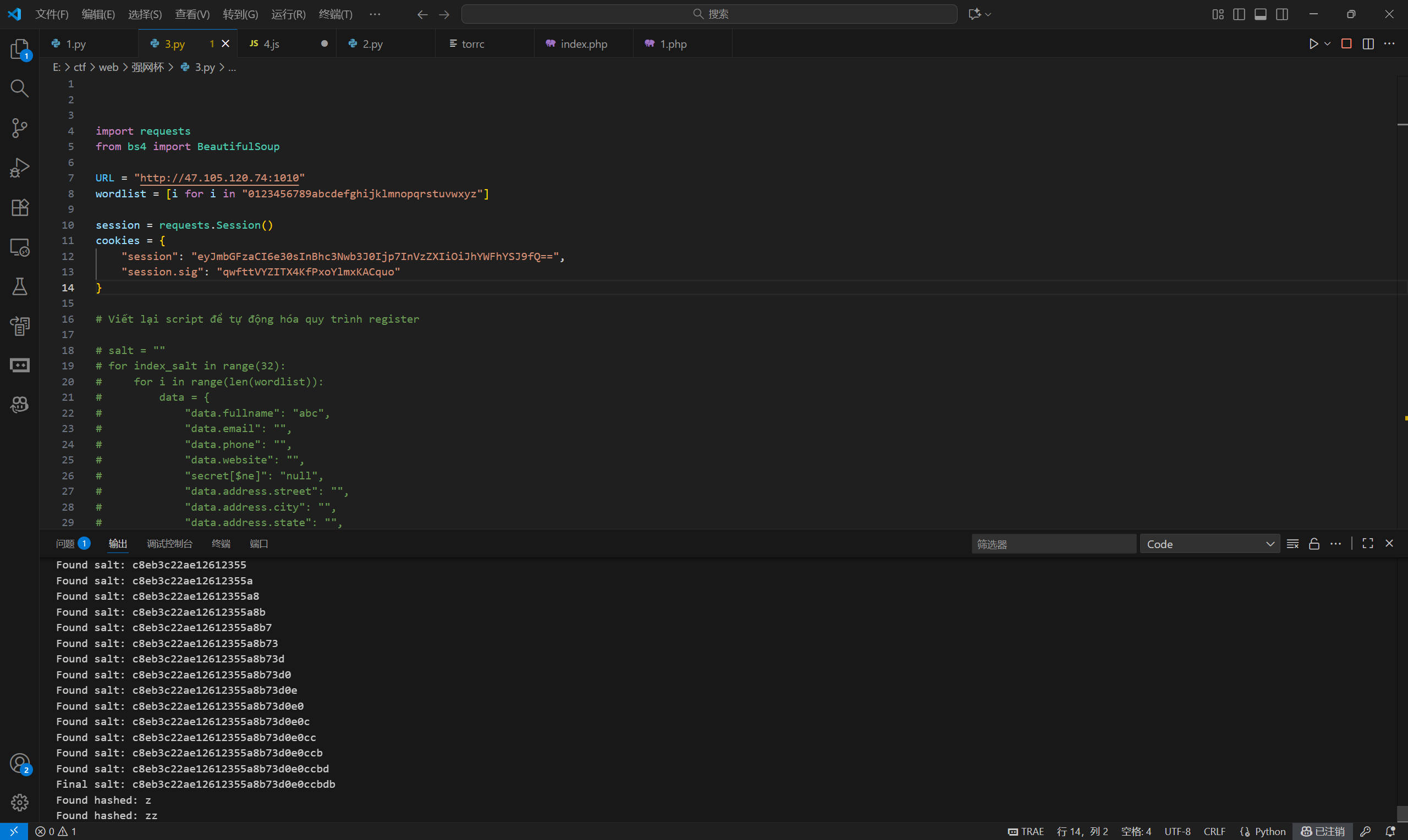The height and width of the screenshot is (840, 1408).
Task: Toggle the bottom panel visibility
Action: click(1260, 14)
